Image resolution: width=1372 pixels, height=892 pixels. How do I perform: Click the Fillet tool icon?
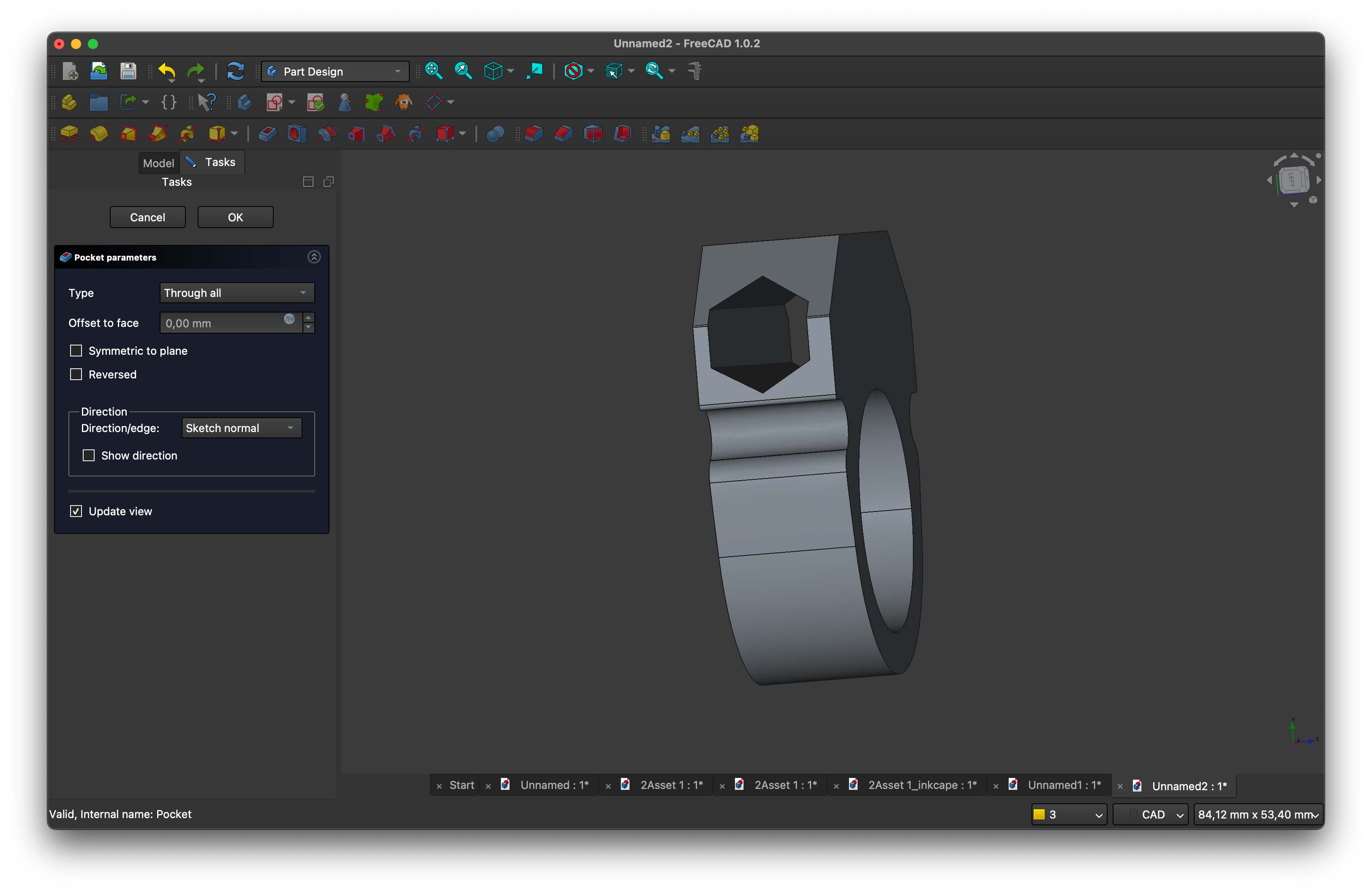coord(533,134)
